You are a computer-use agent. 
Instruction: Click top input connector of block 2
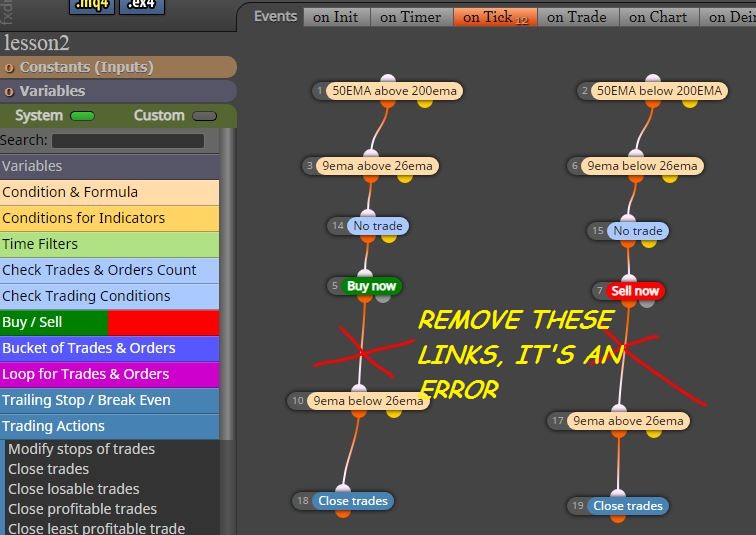[653, 79]
